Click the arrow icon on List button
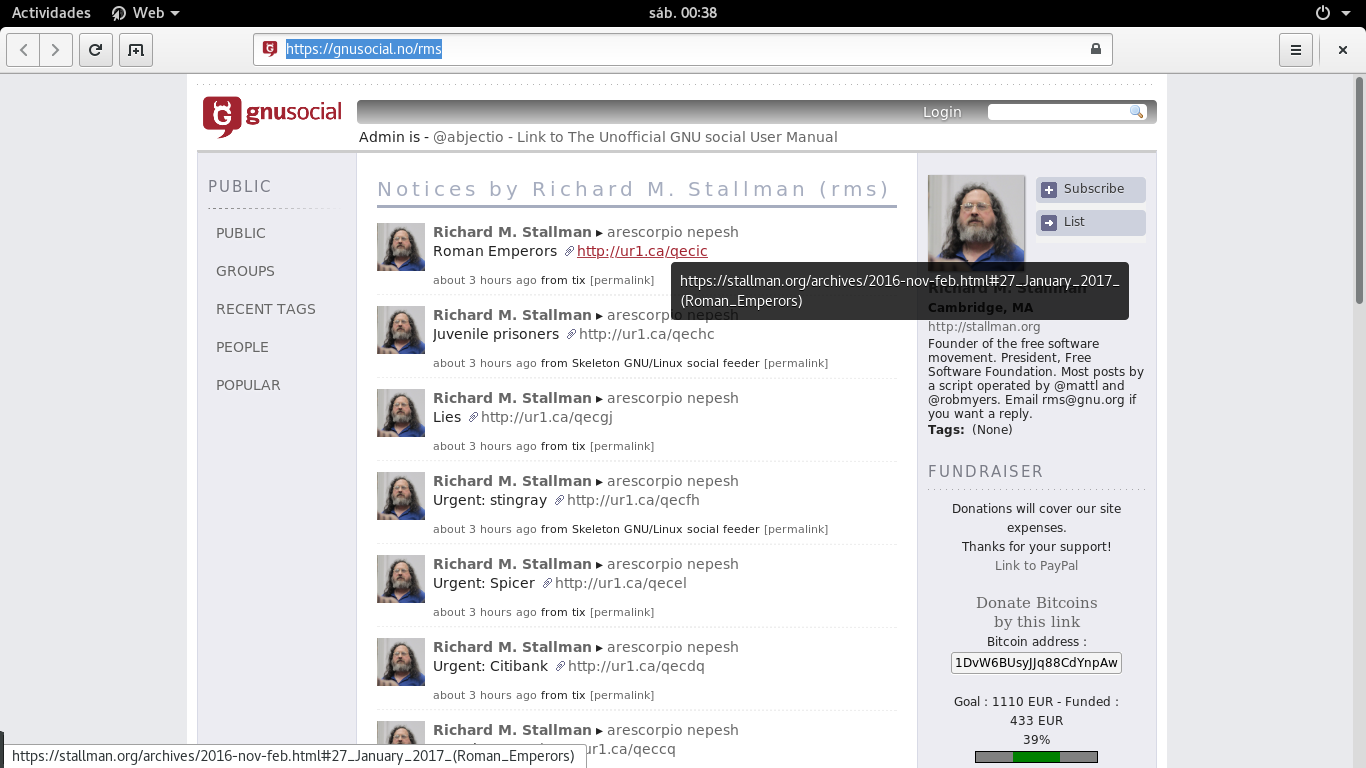1366x768 pixels. tap(1049, 222)
